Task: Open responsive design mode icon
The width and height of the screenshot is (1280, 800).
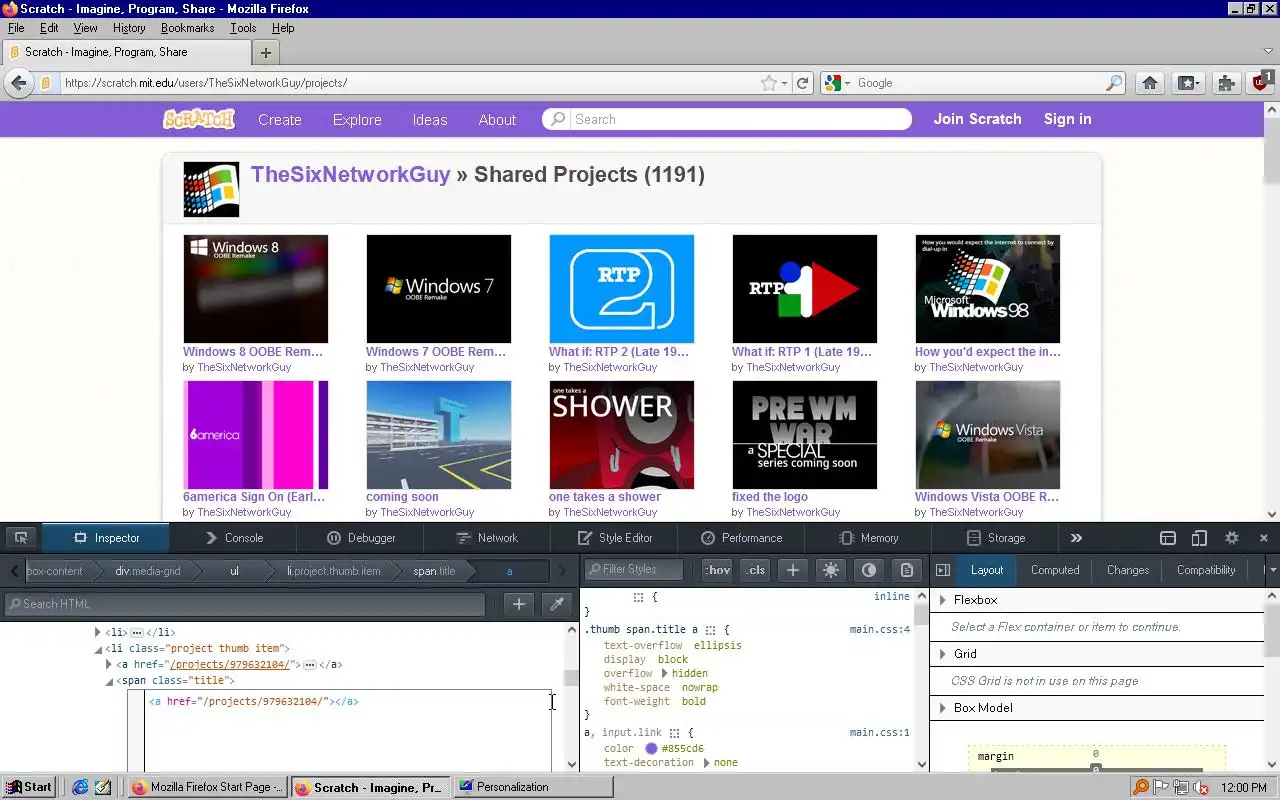Action: [x=1199, y=538]
